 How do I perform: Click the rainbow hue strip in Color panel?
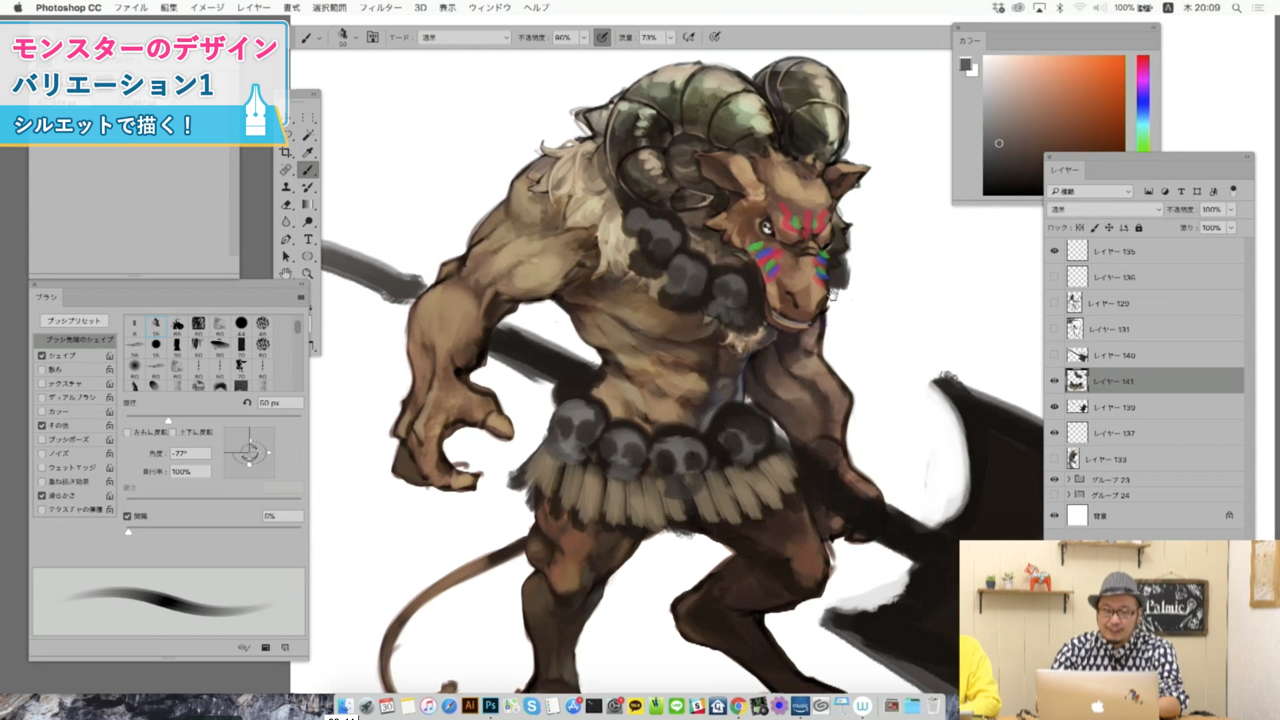coord(1142,103)
